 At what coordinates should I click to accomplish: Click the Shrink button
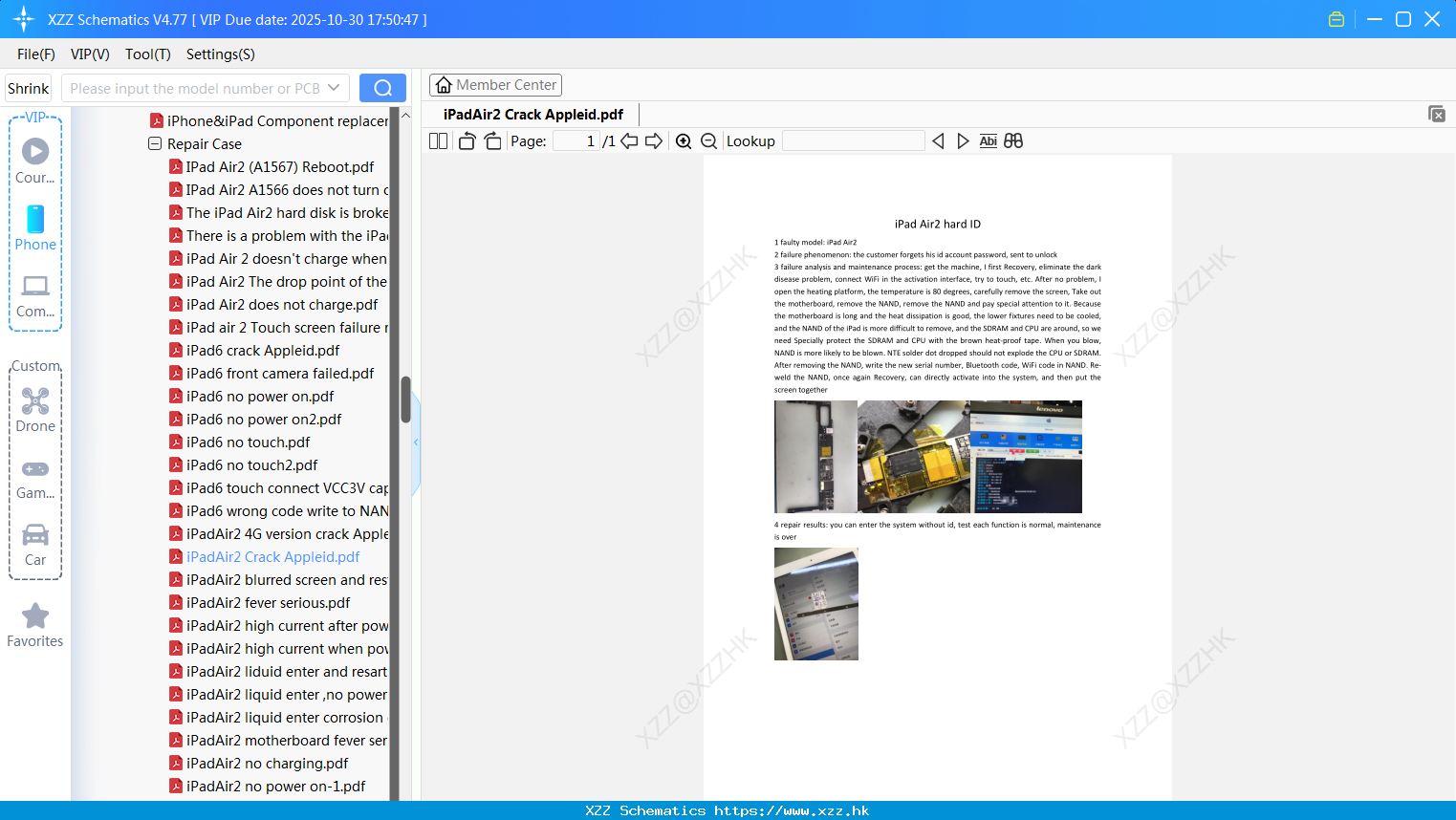[x=28, y=88]
